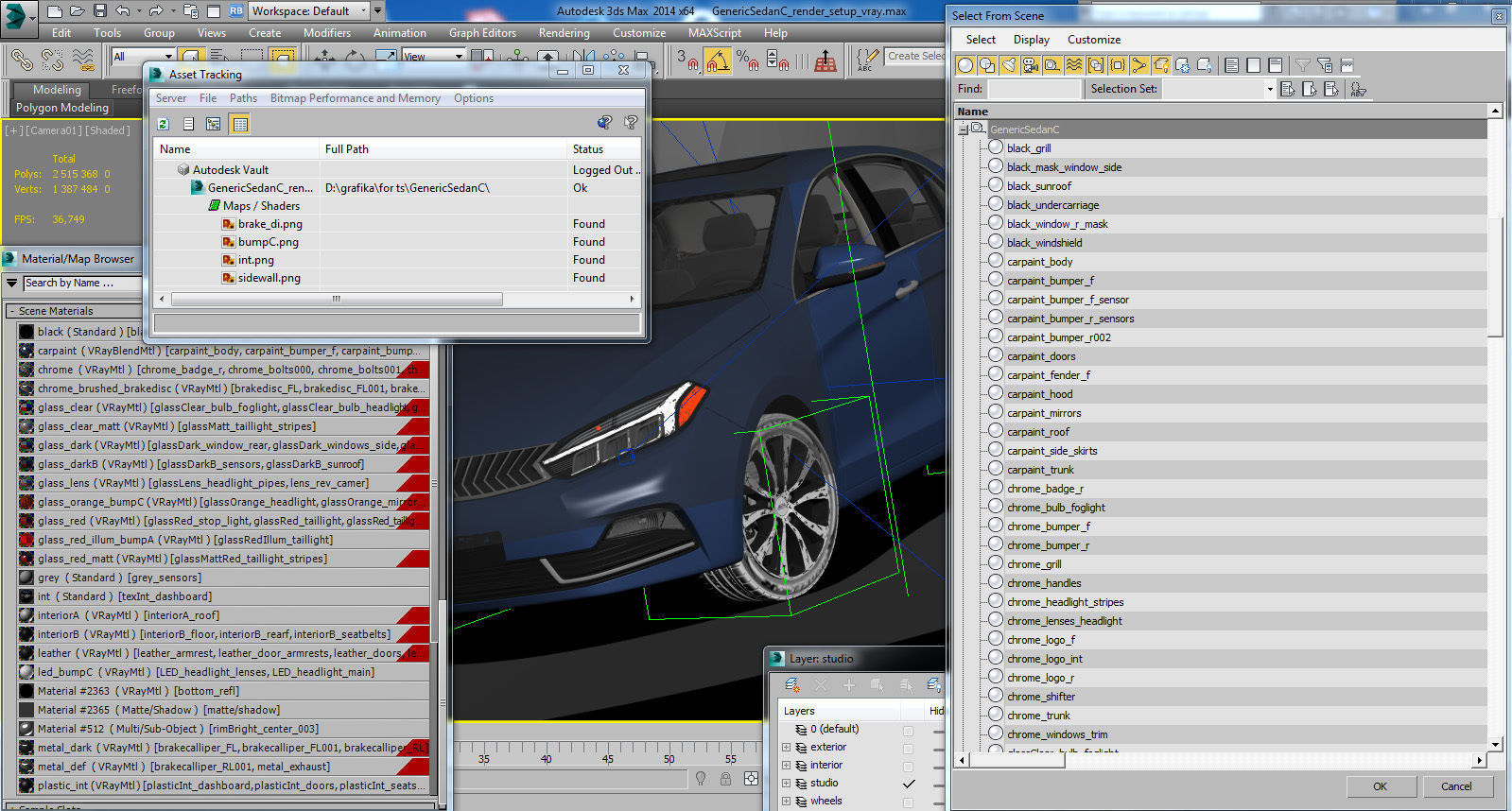1512x811 pixels.
Task: Open the Material/Map Browser options arrow
Action: (12, 283)
